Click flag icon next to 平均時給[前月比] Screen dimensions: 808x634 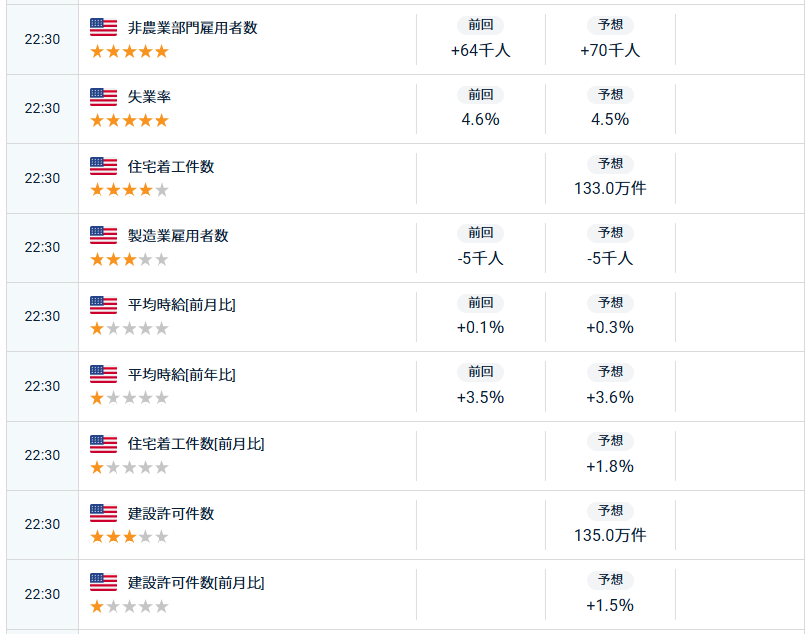103,305
